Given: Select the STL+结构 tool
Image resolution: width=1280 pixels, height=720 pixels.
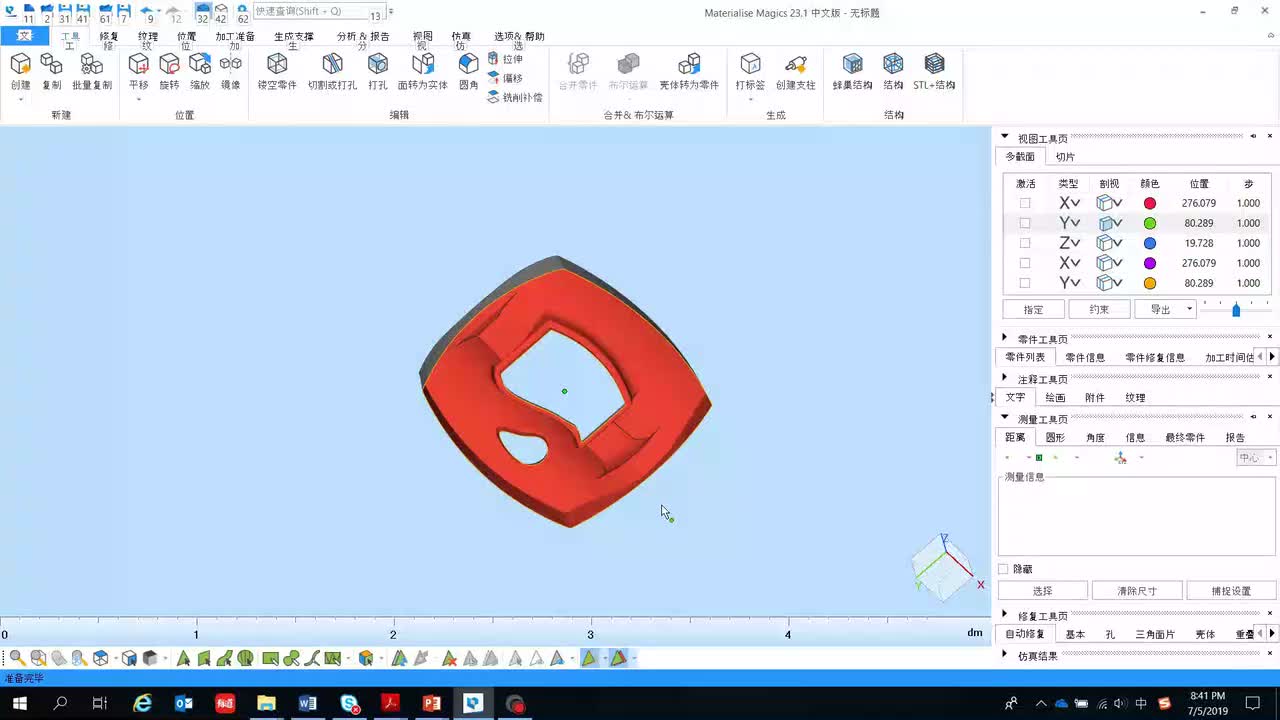Looking at the screenshot, I should (x=934, y=72).
